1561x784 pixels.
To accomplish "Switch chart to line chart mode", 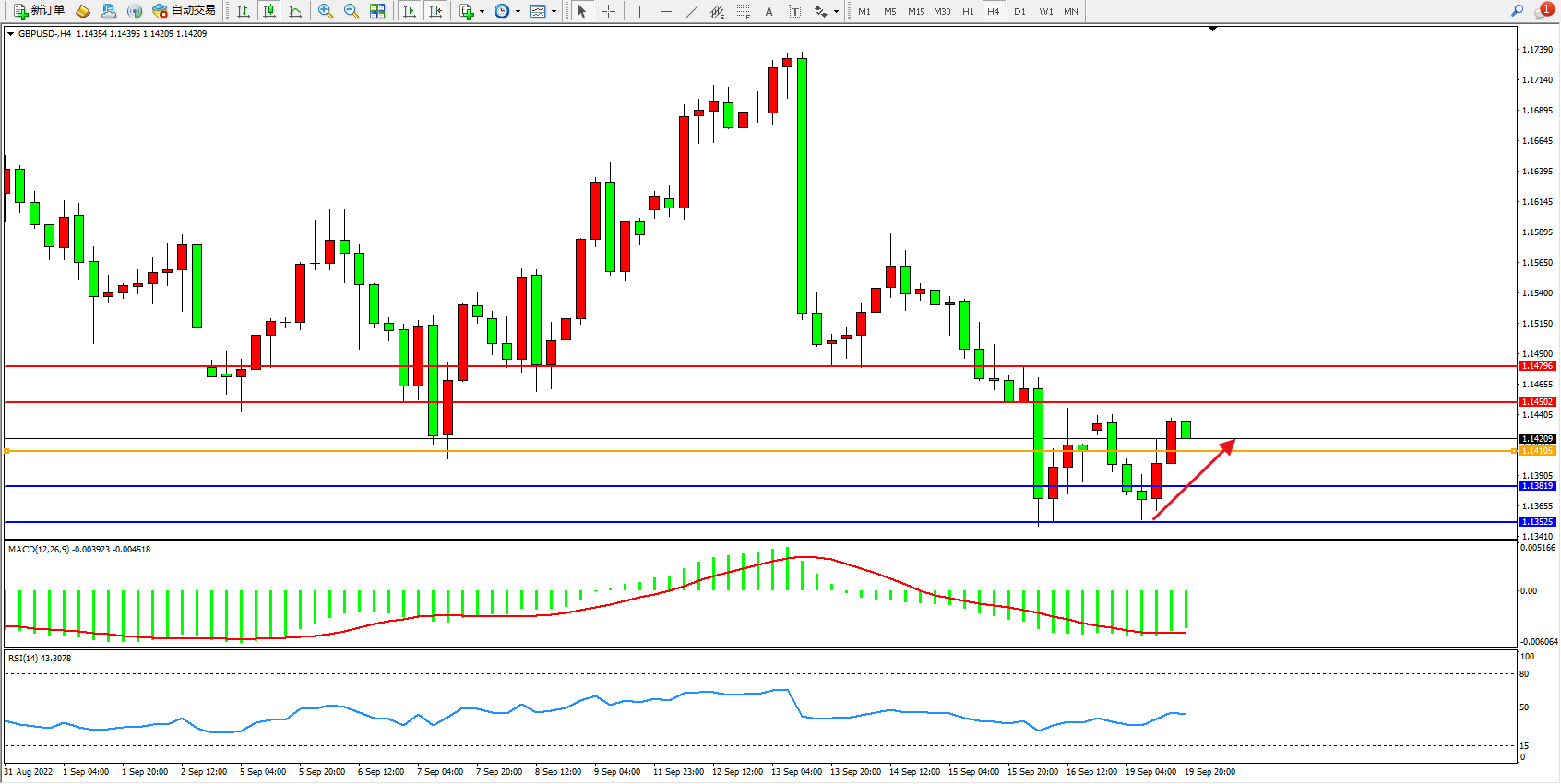I will (295, 11).
